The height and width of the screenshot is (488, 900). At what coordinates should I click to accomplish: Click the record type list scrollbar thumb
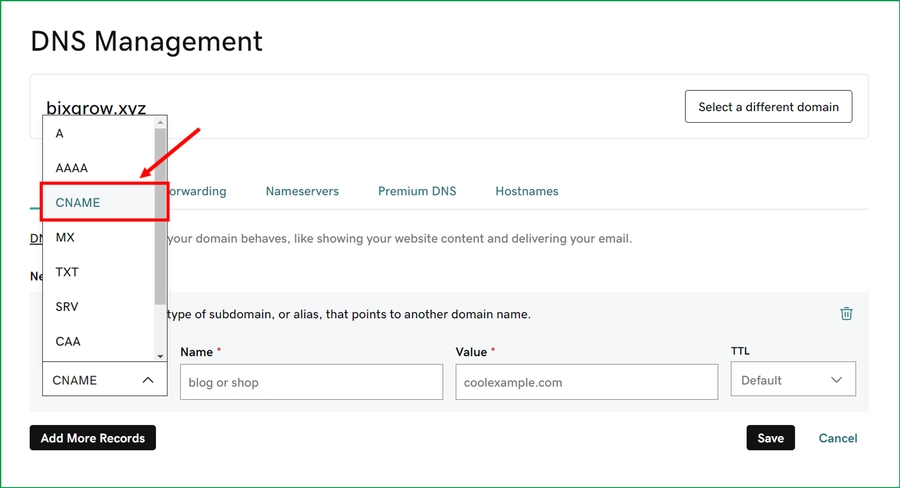160,215
